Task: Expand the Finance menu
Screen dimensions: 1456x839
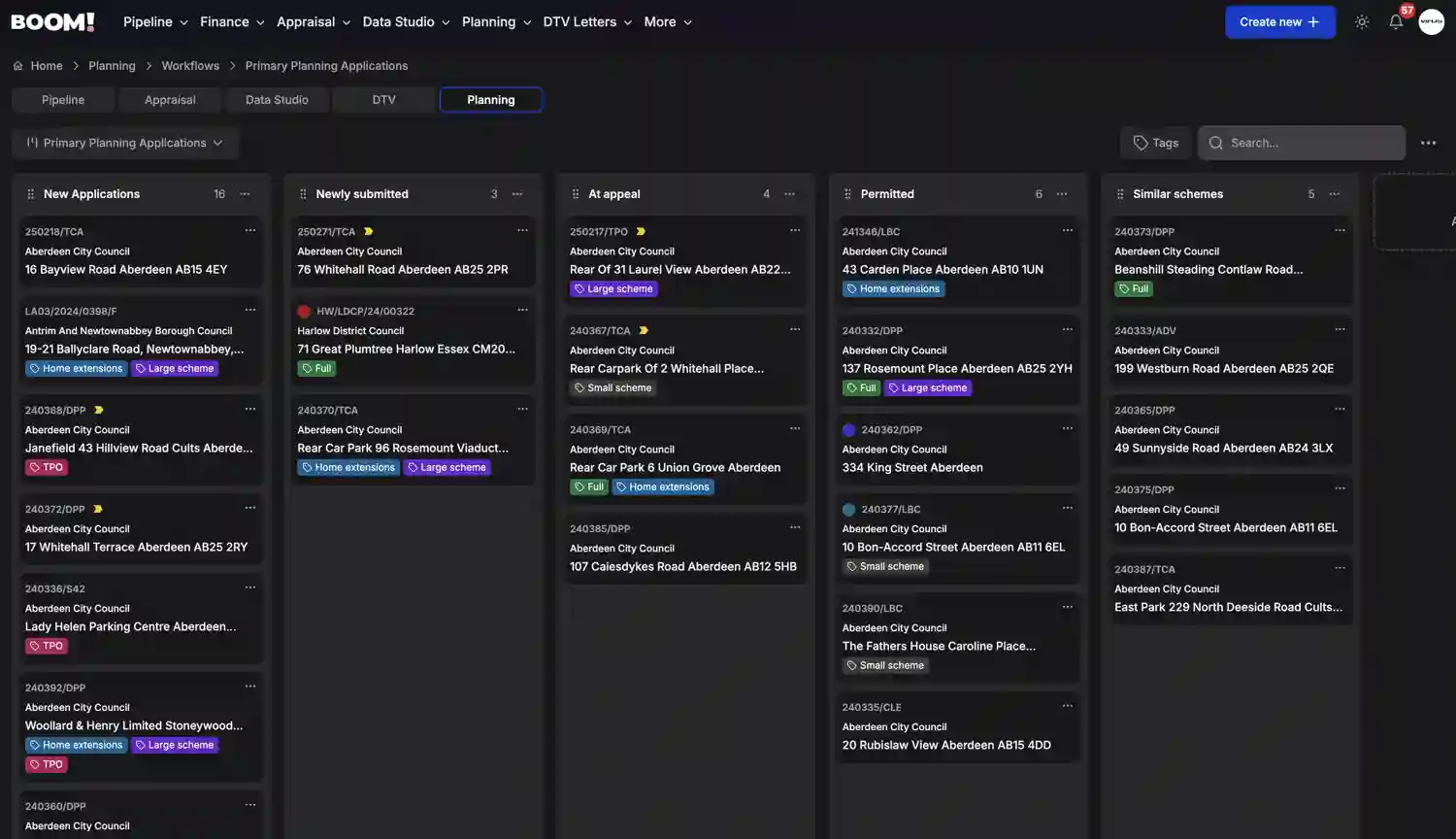Action: 232,21
